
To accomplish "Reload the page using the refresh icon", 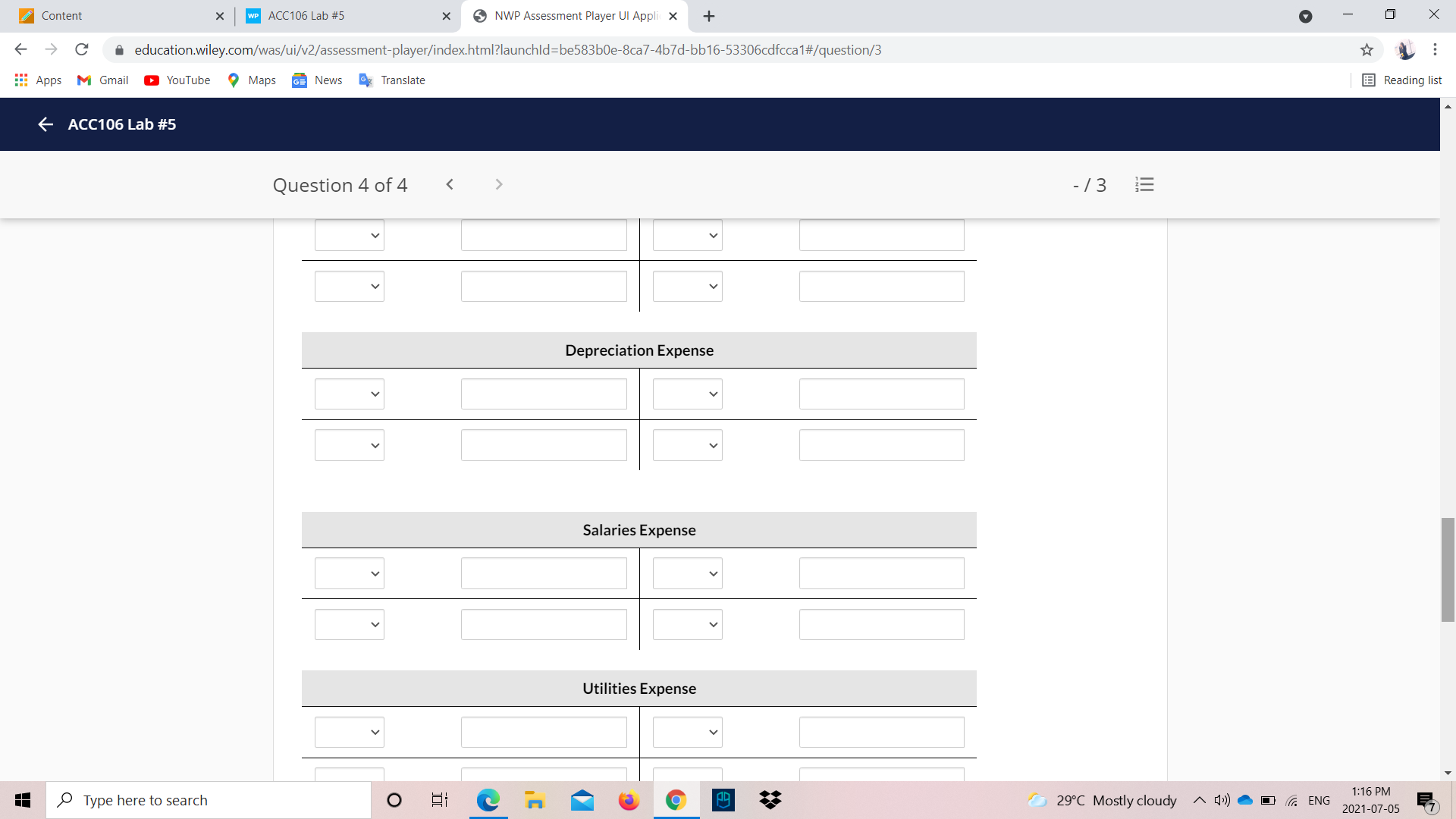I will [81, 49].
